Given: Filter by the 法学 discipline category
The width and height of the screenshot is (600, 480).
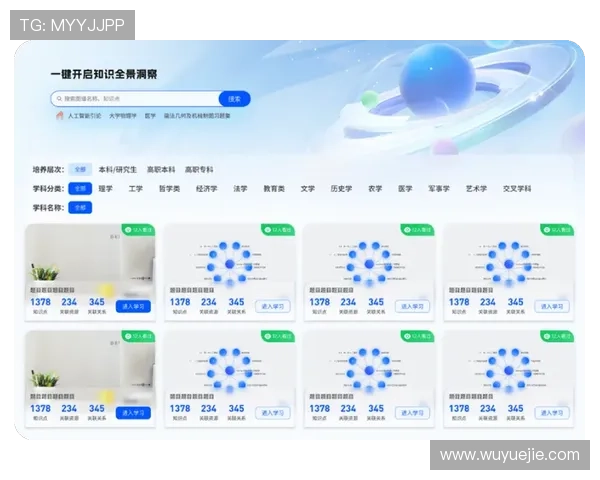Looking at the screenshot, I should (x=240, y=188).
